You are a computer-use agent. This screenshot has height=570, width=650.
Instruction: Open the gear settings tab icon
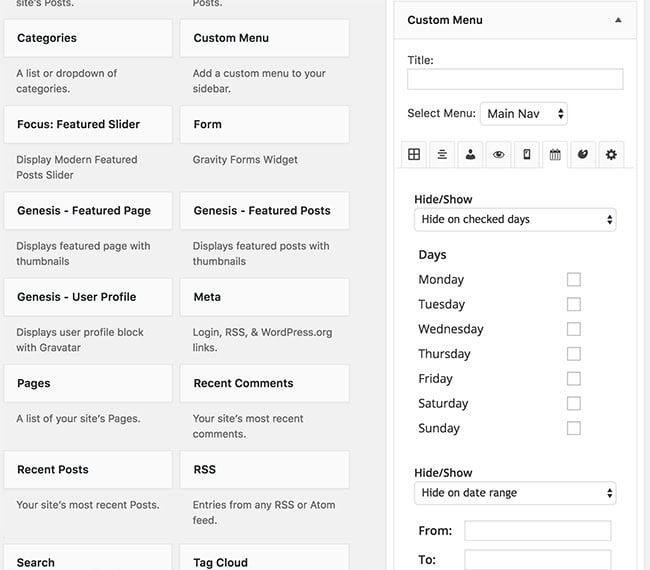611,155
